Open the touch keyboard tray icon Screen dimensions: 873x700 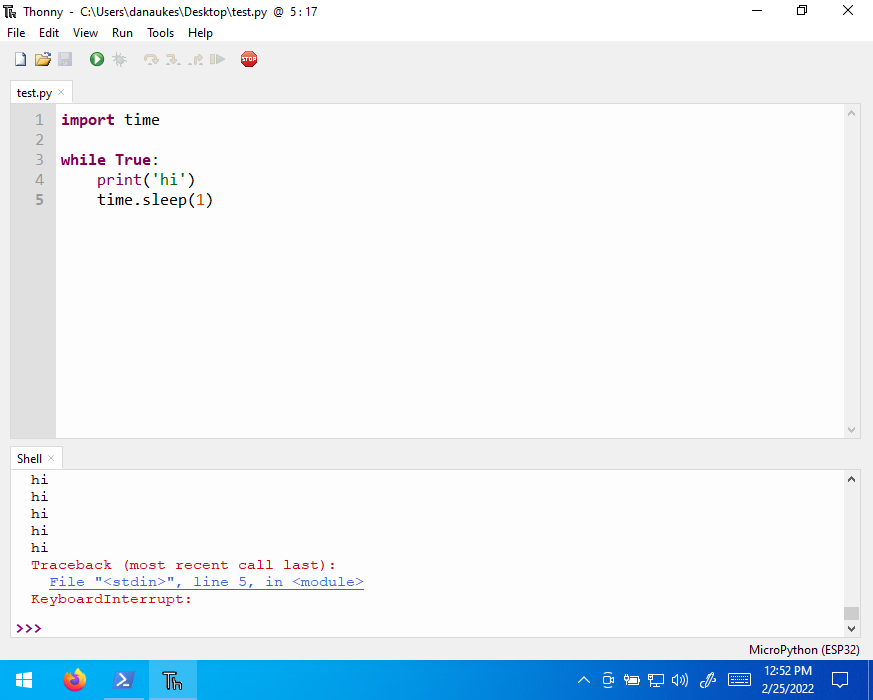(x=739, y=680)
